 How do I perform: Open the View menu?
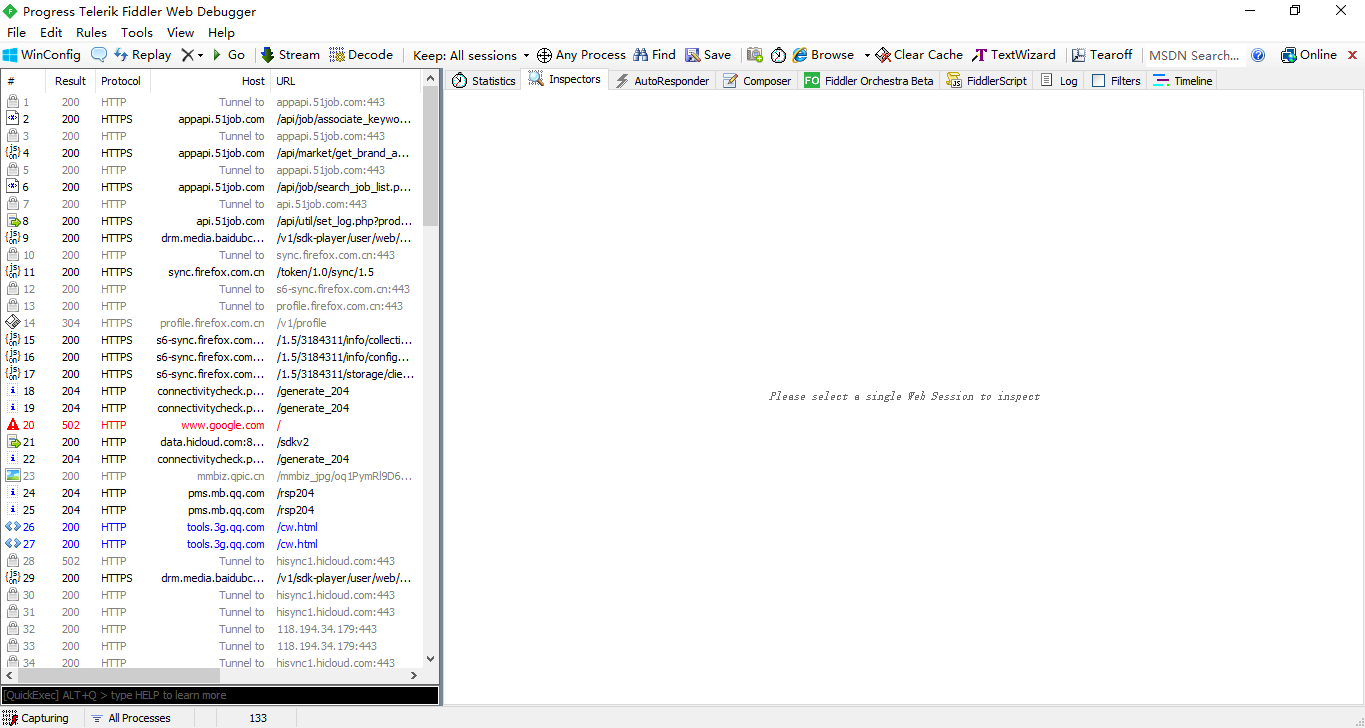181,33
